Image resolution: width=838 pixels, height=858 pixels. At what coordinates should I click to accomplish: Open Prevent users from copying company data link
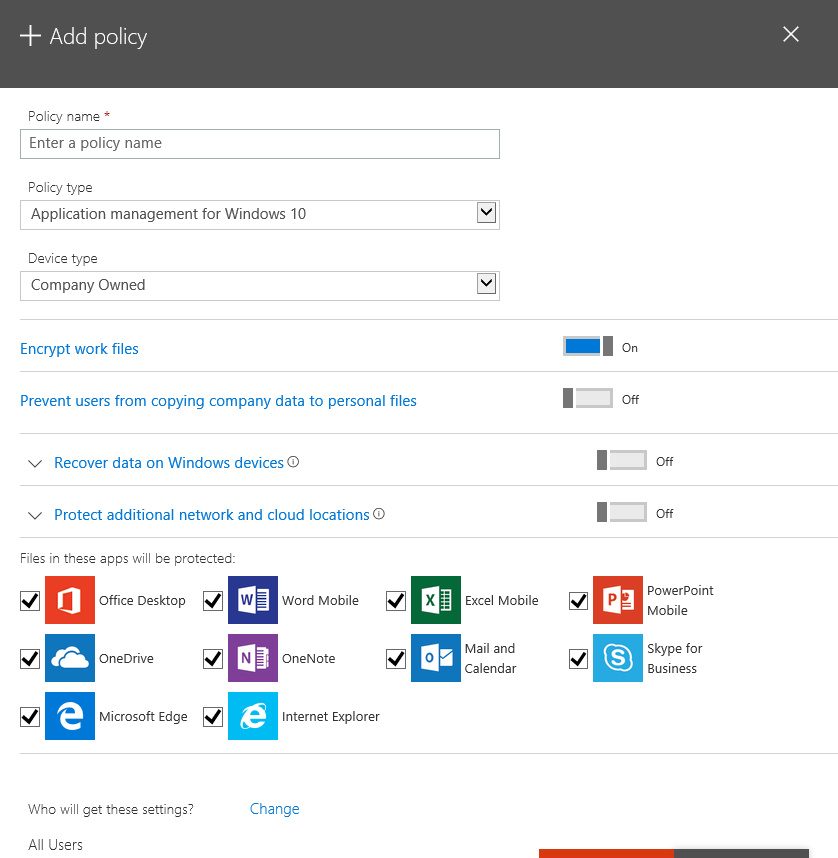pyautogui.click(x=218, y=401)
